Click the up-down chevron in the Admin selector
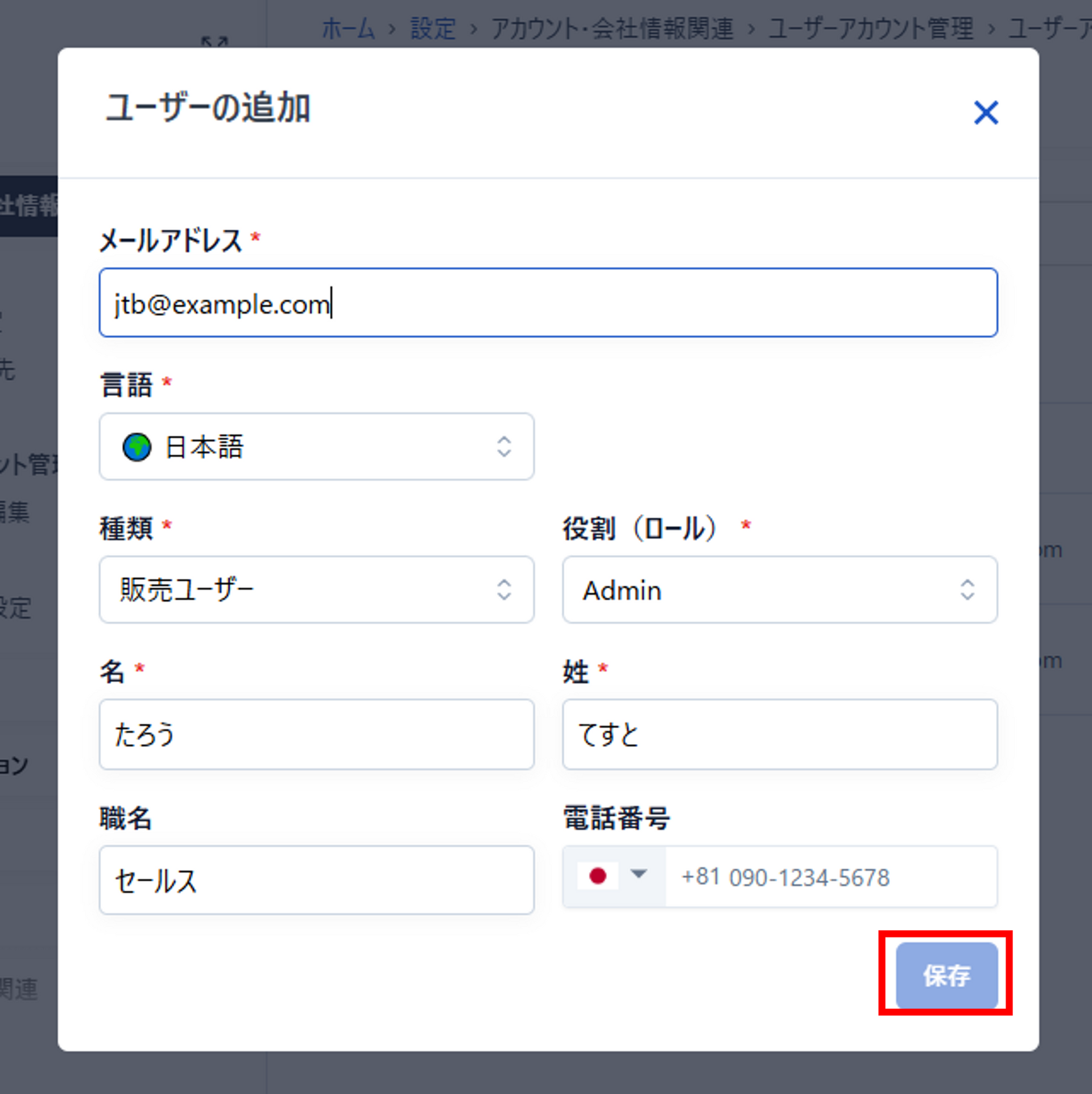 click(967, 590)
